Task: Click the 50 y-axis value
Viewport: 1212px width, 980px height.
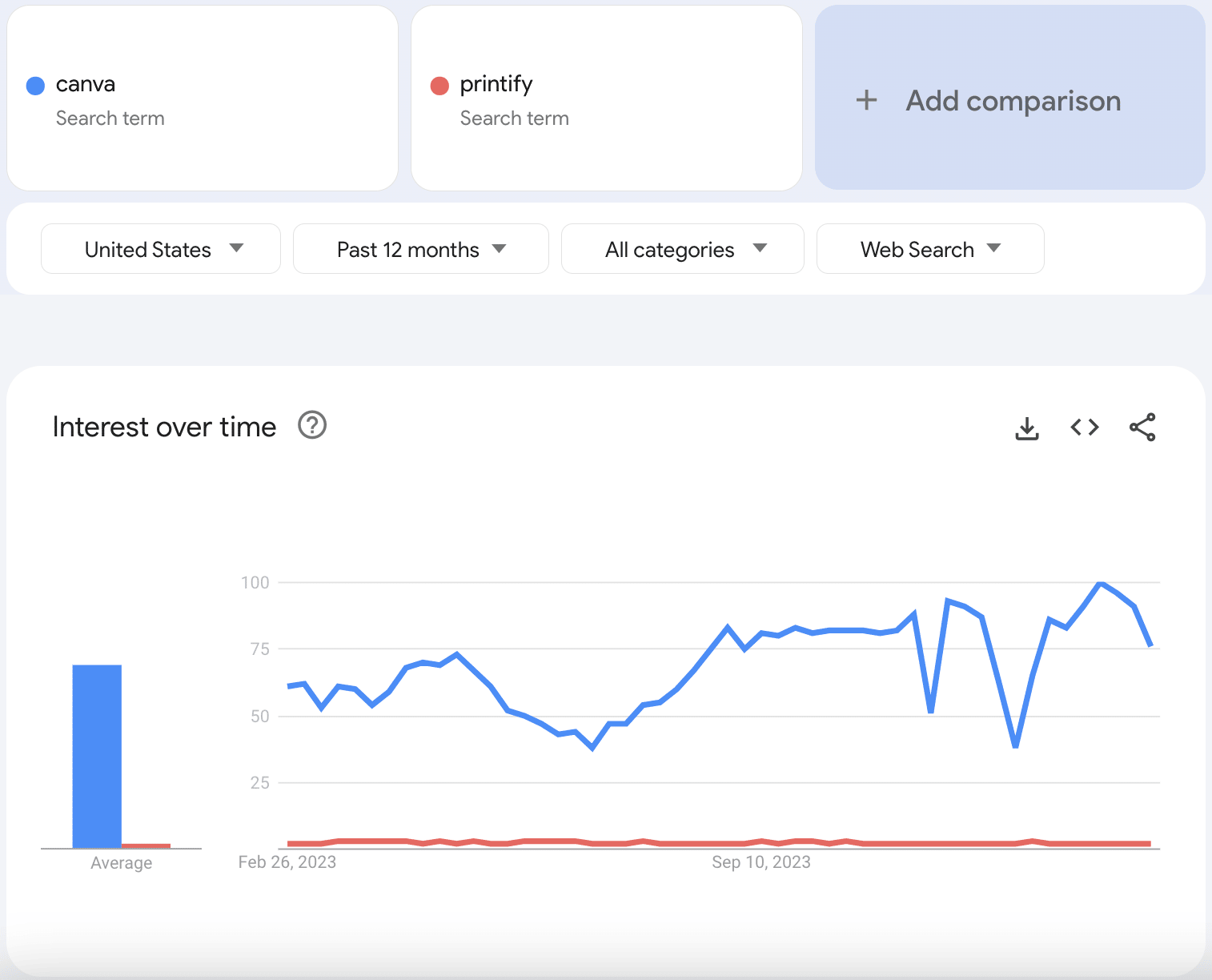Action: (260, 717)
